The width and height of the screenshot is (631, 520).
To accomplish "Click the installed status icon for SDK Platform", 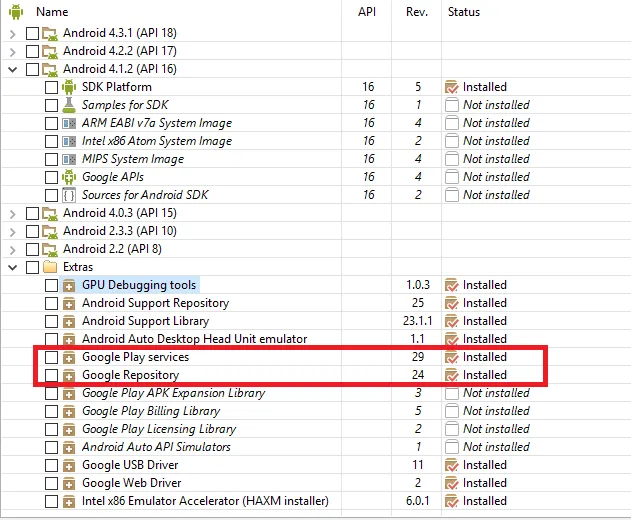I will (x=452, y=87).
